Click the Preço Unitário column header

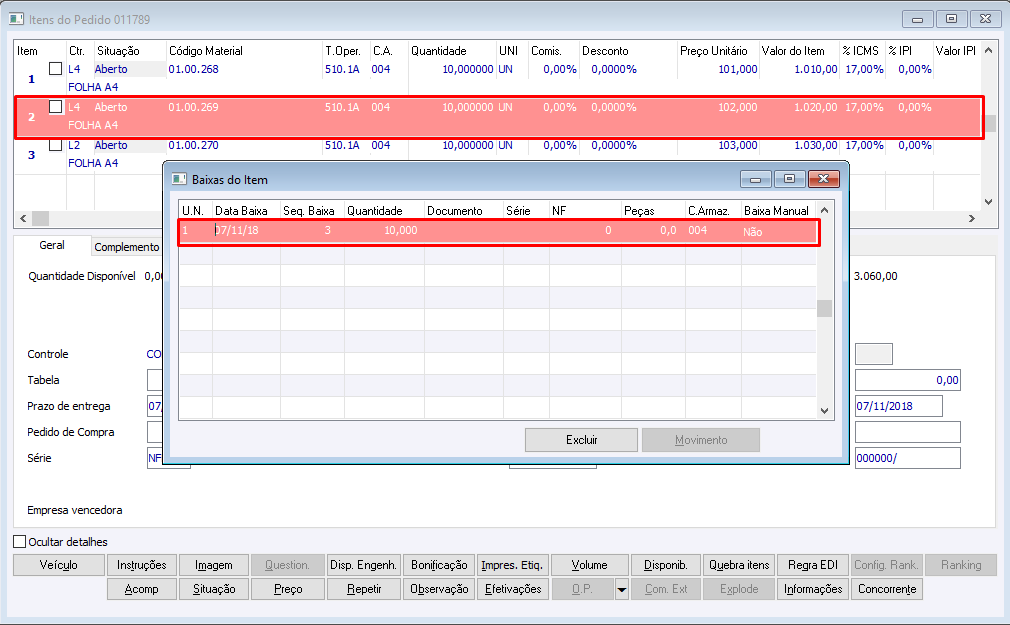tap(714, 51)
